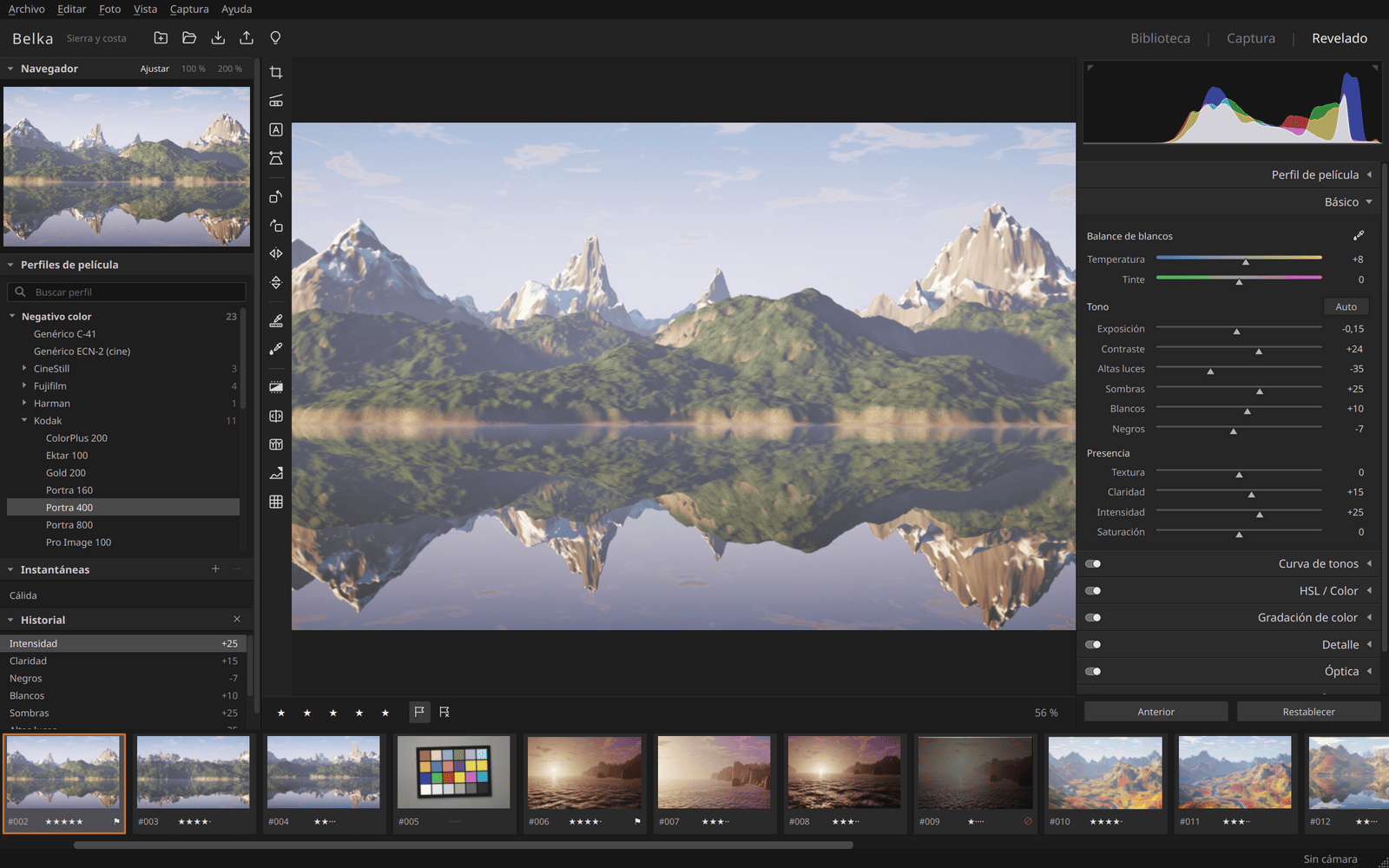Viewport: 1389px width, 868px height.
Task: Click the import download icon
Action: 218,37
